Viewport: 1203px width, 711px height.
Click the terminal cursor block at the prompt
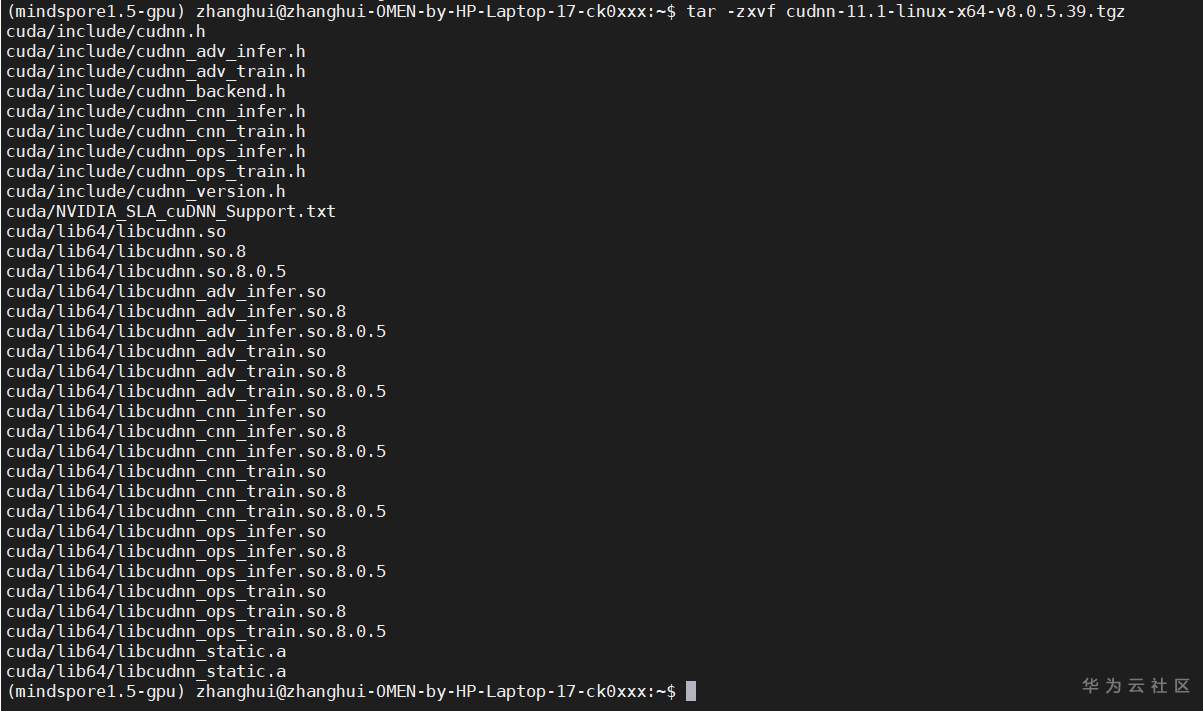tap(690, 691)
